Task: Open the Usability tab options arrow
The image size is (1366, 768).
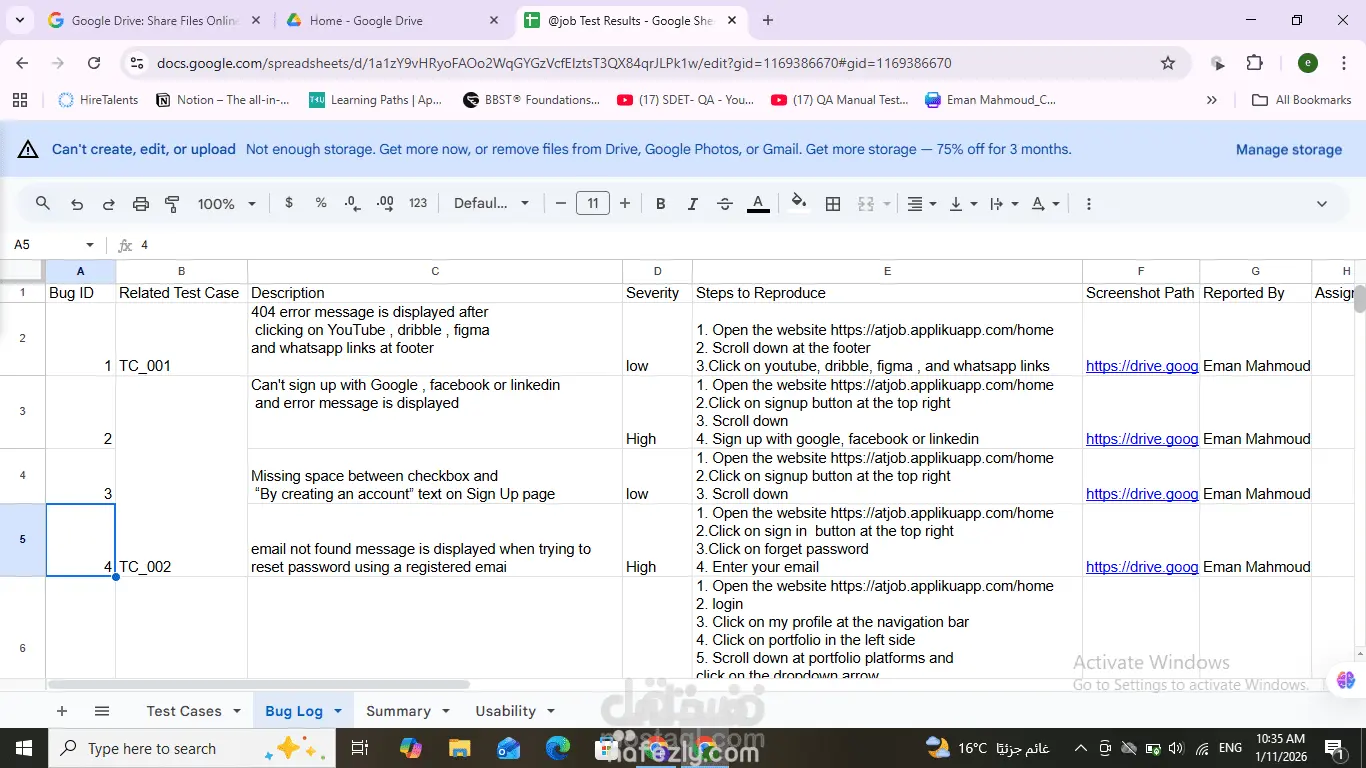Action: coord(550,711)
